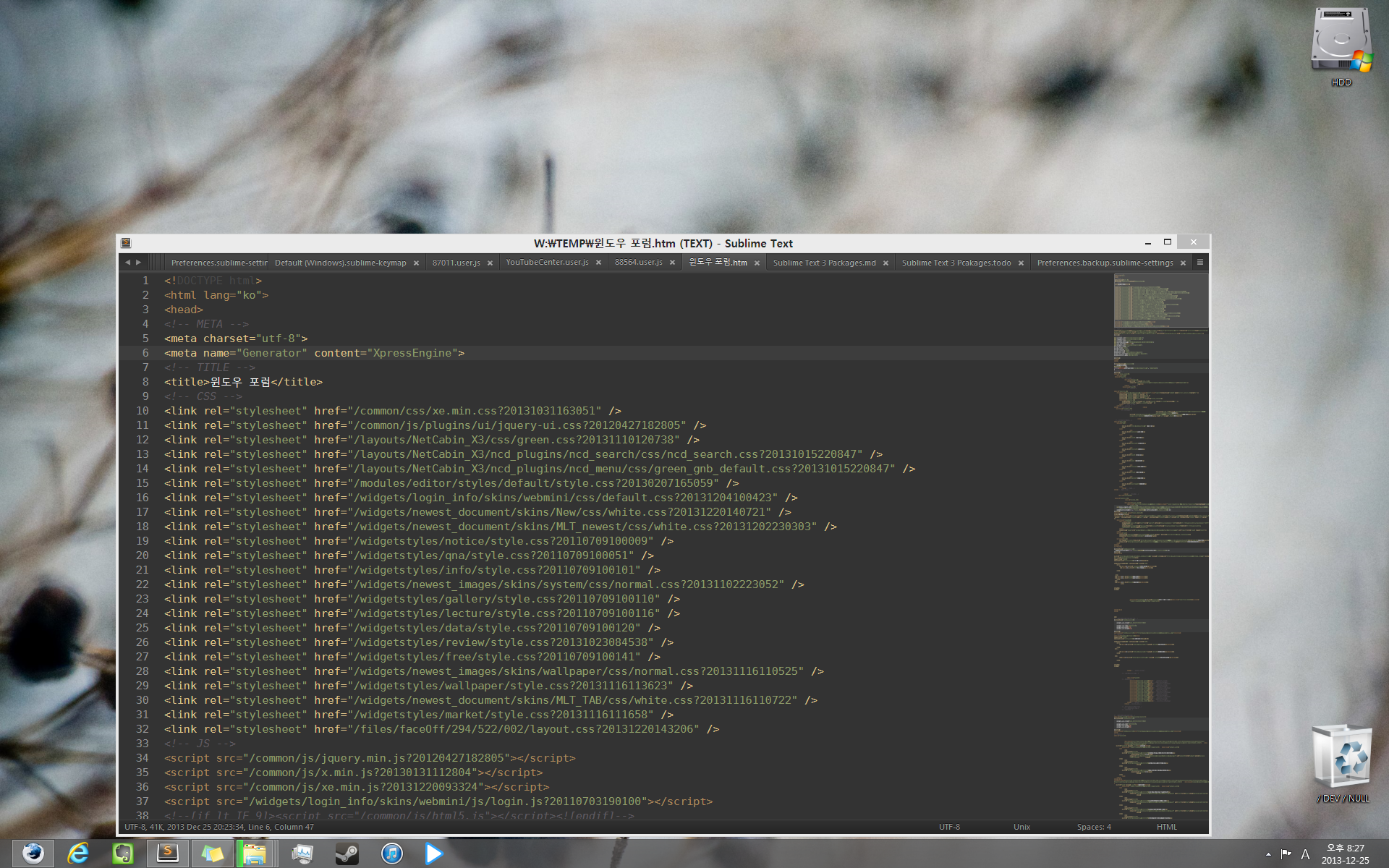Click the Sublime Text app icon in title bar
1389x868 pixels.
126,243
